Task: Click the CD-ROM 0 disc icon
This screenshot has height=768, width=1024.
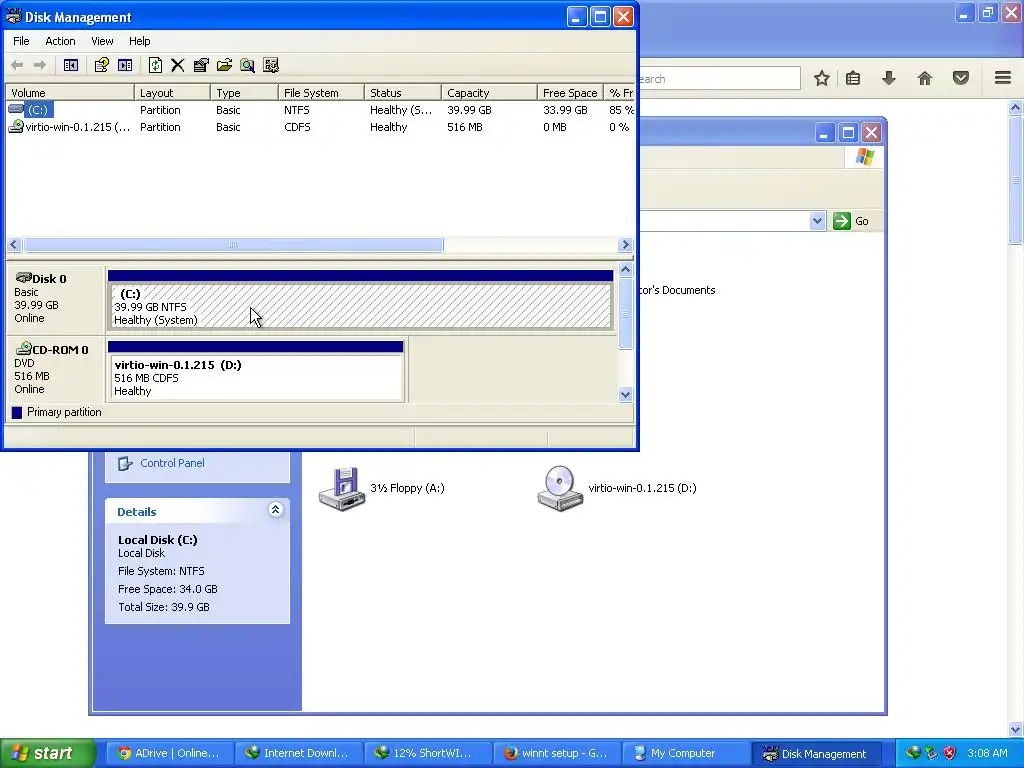Action: pos(24,349)
